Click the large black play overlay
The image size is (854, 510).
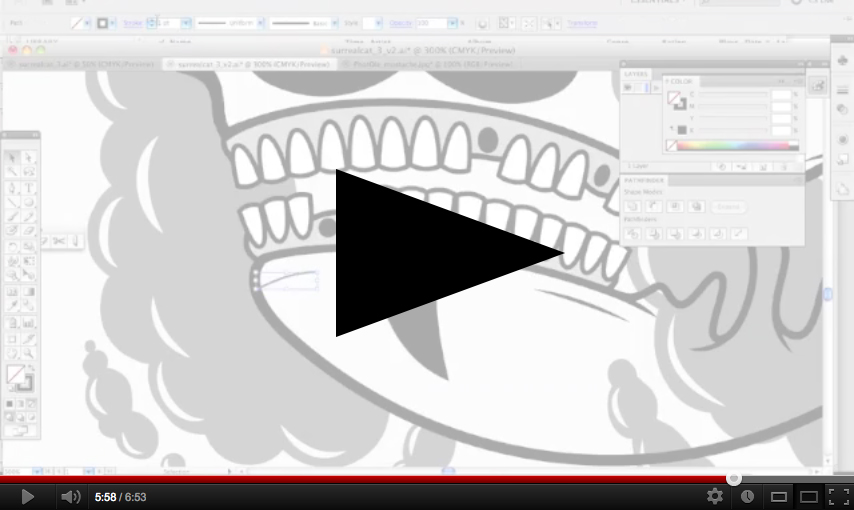(x=450, y=253)
